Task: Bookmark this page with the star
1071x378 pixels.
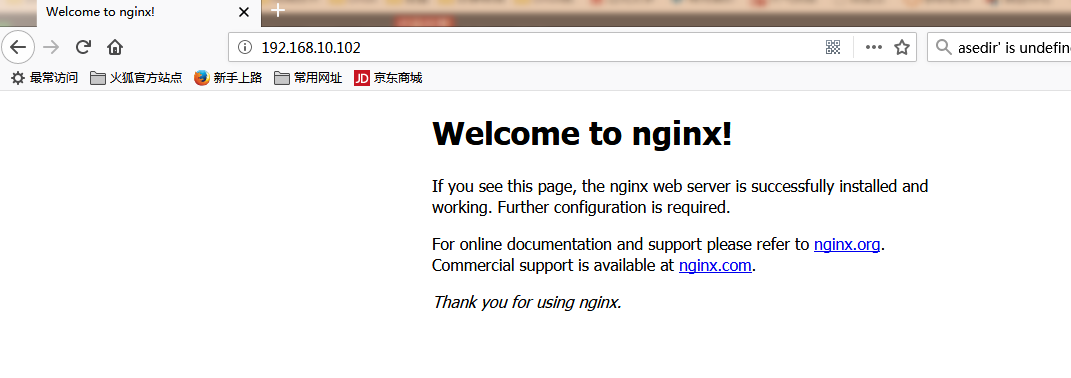Action: (x=902, y=47)
